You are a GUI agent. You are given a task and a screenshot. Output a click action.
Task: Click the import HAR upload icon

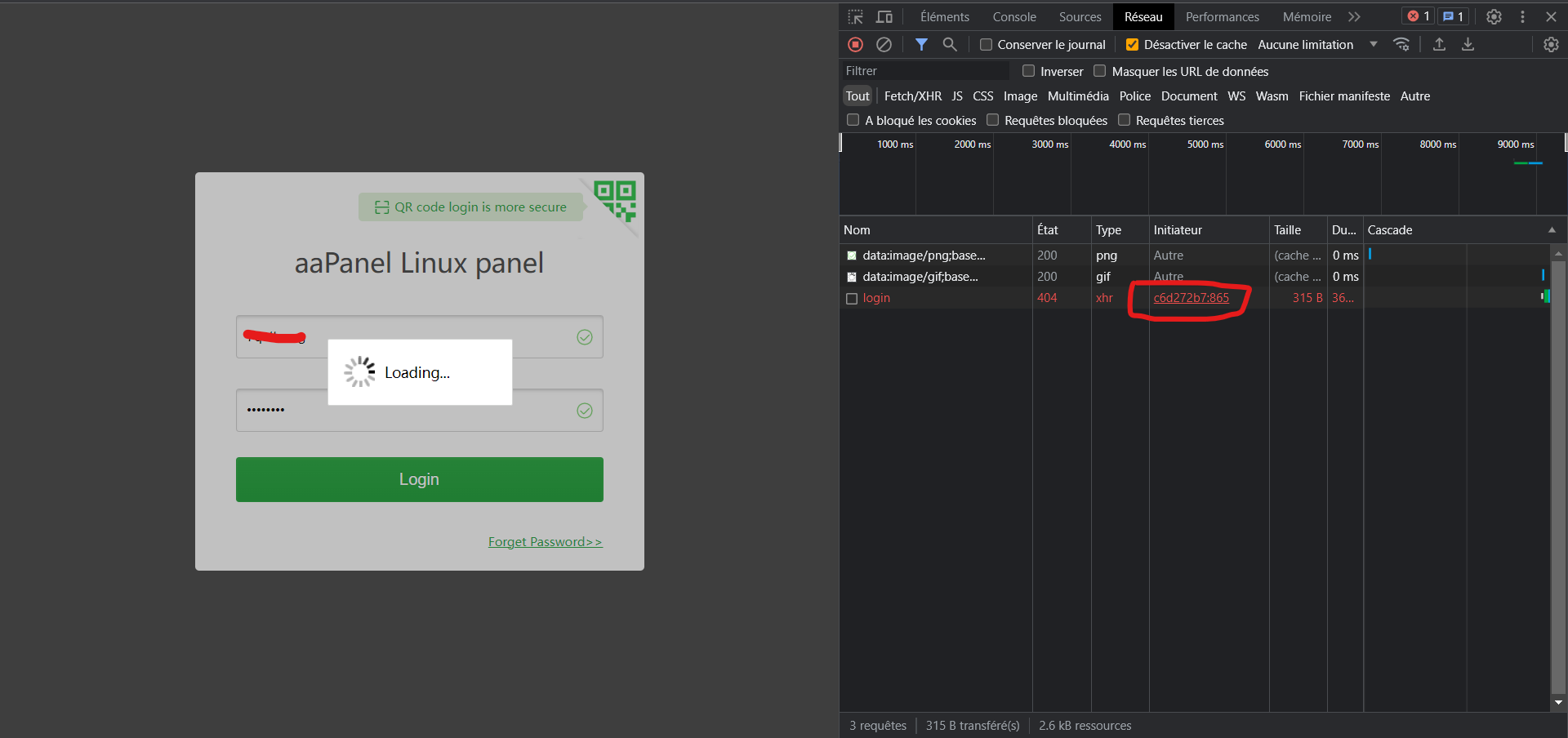(1439, 45)
